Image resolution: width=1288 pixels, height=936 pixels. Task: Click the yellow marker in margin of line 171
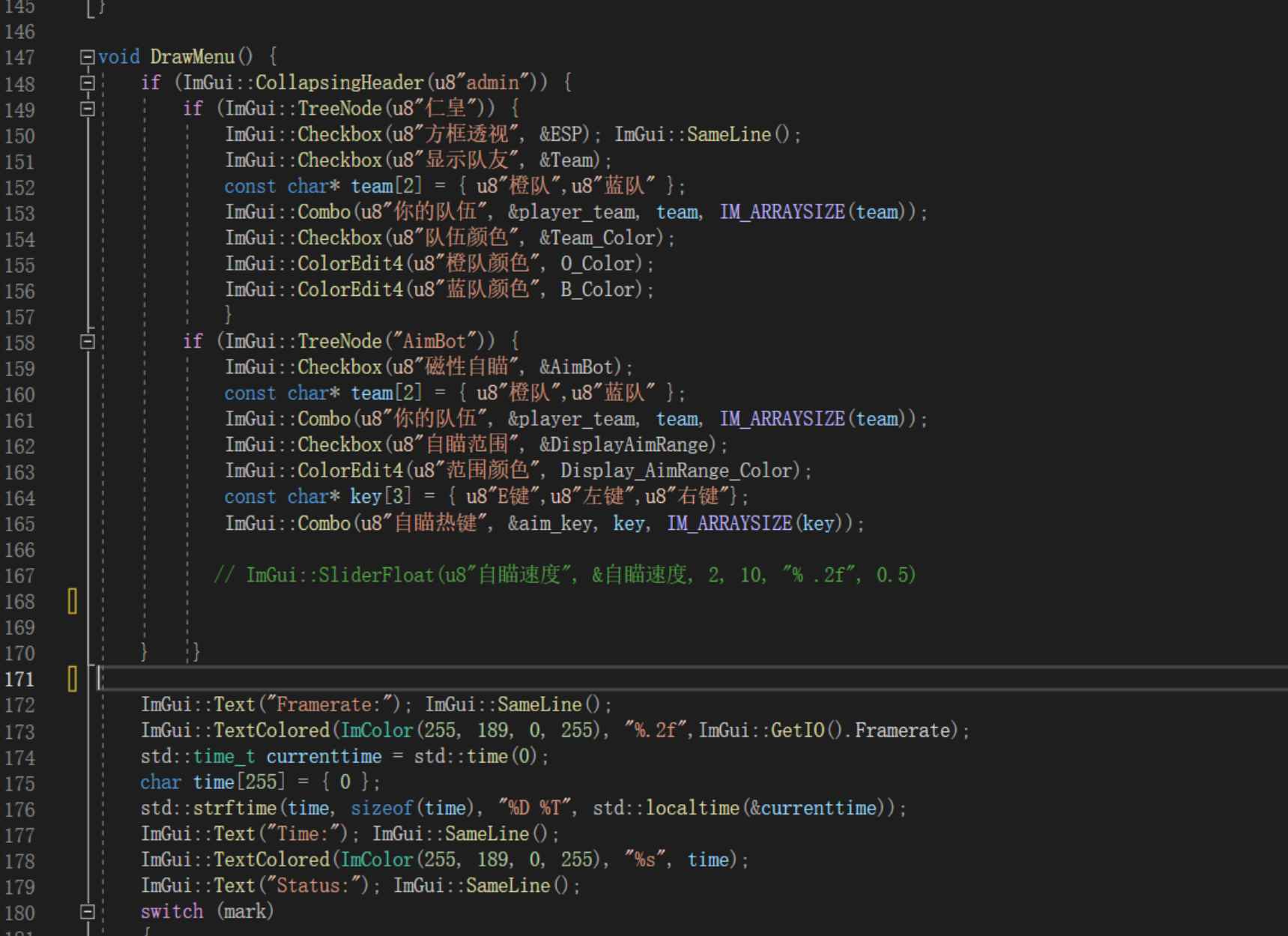coord(72,679)
